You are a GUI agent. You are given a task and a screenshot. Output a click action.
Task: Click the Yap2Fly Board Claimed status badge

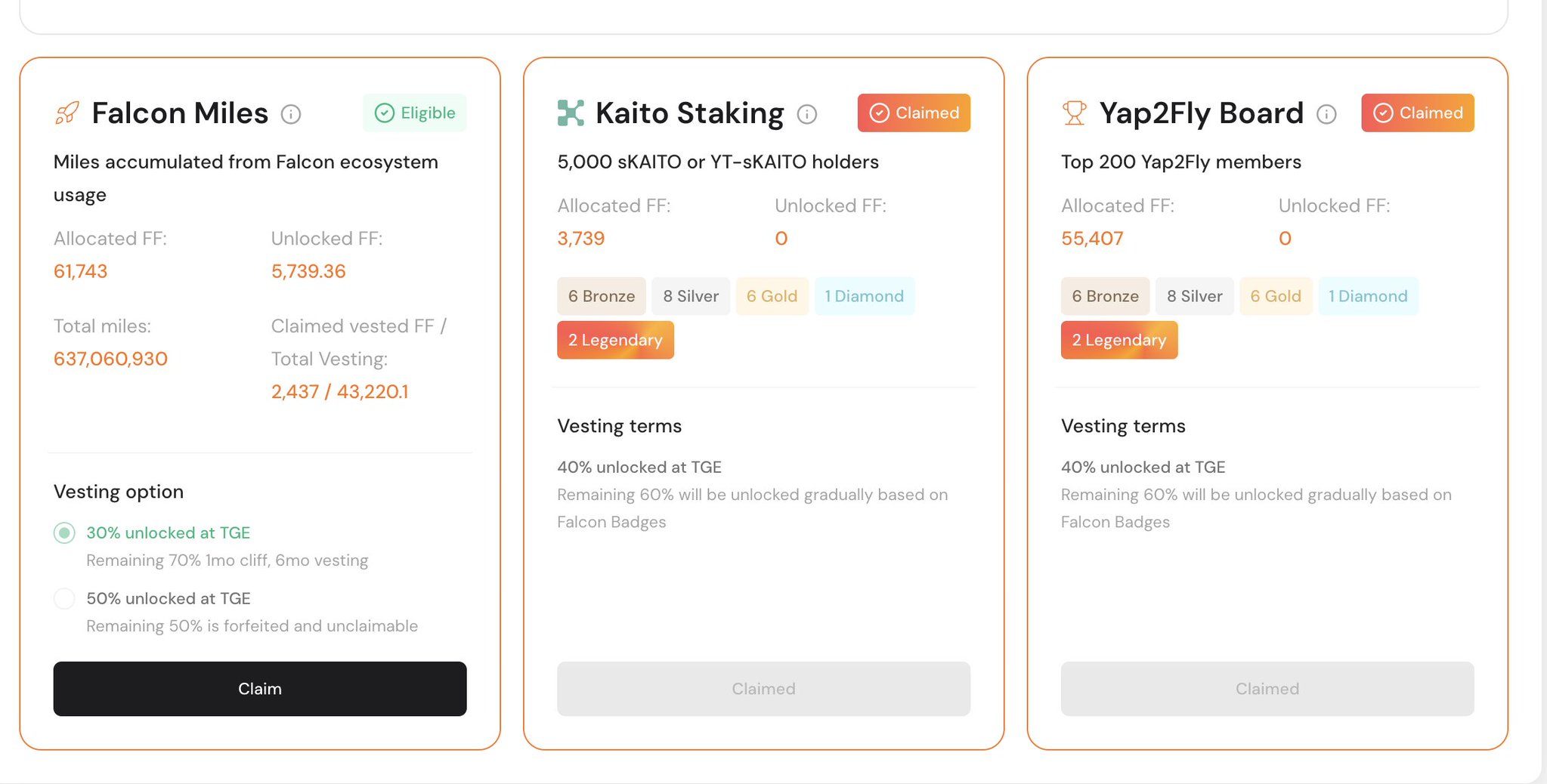(x=1417, y=113)
